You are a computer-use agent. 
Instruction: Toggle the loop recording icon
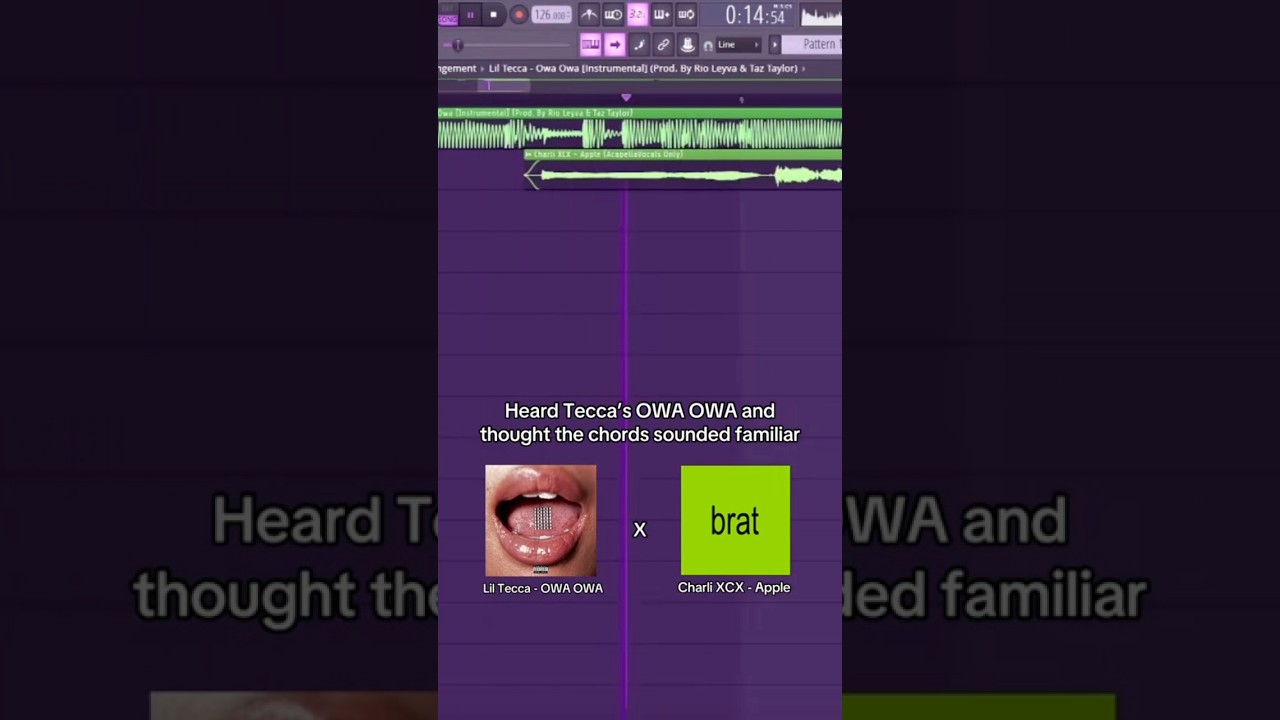686,14
